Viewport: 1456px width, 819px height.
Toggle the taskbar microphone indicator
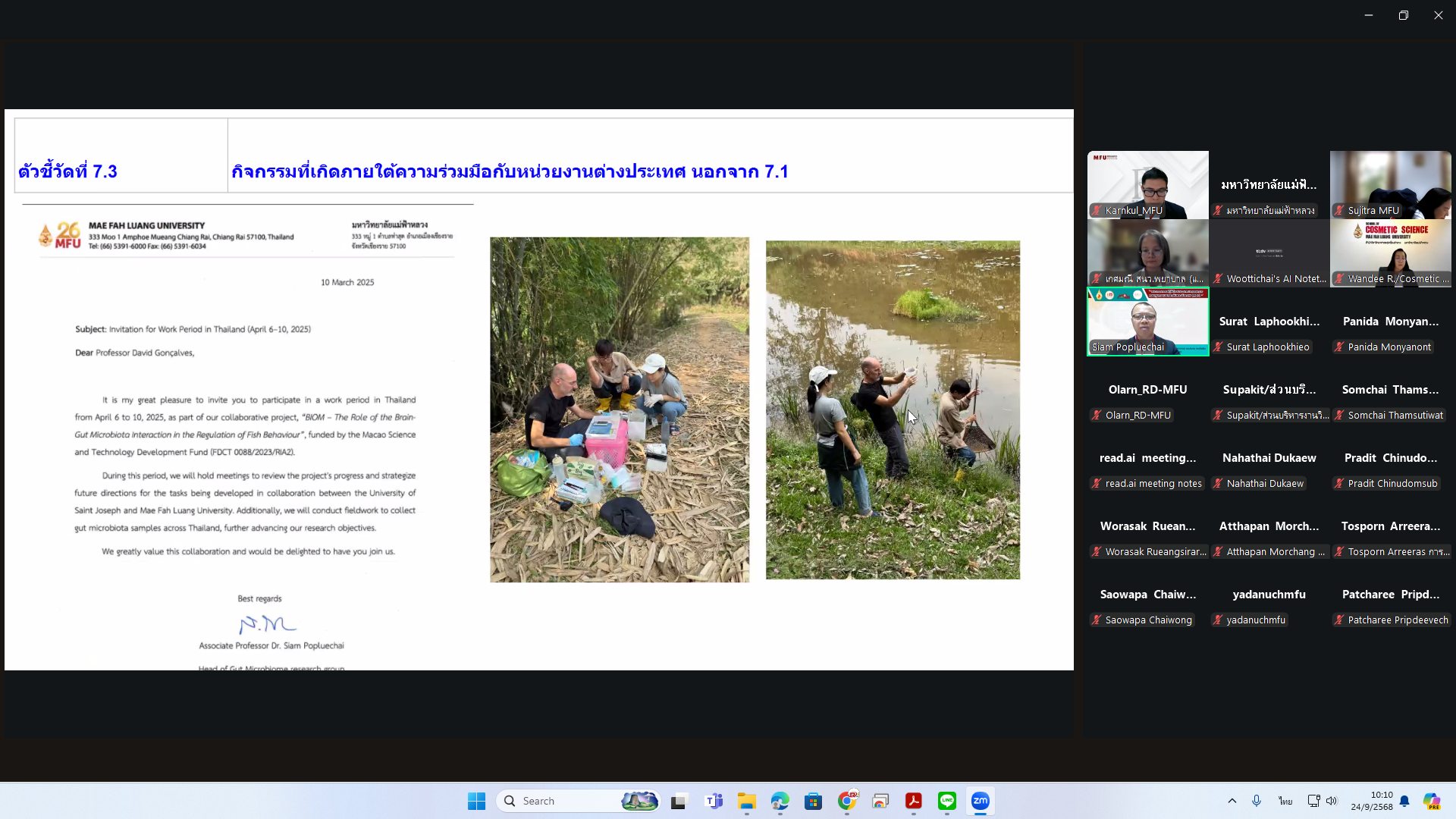tap(1257, 801)
